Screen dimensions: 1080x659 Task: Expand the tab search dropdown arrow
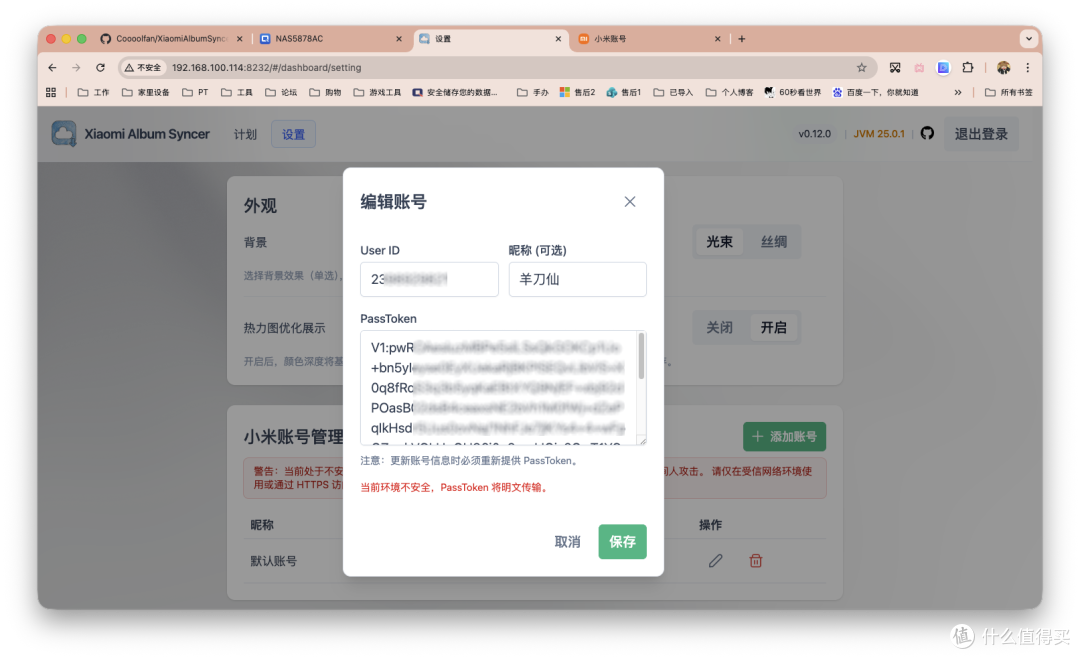click(1028, 39)
